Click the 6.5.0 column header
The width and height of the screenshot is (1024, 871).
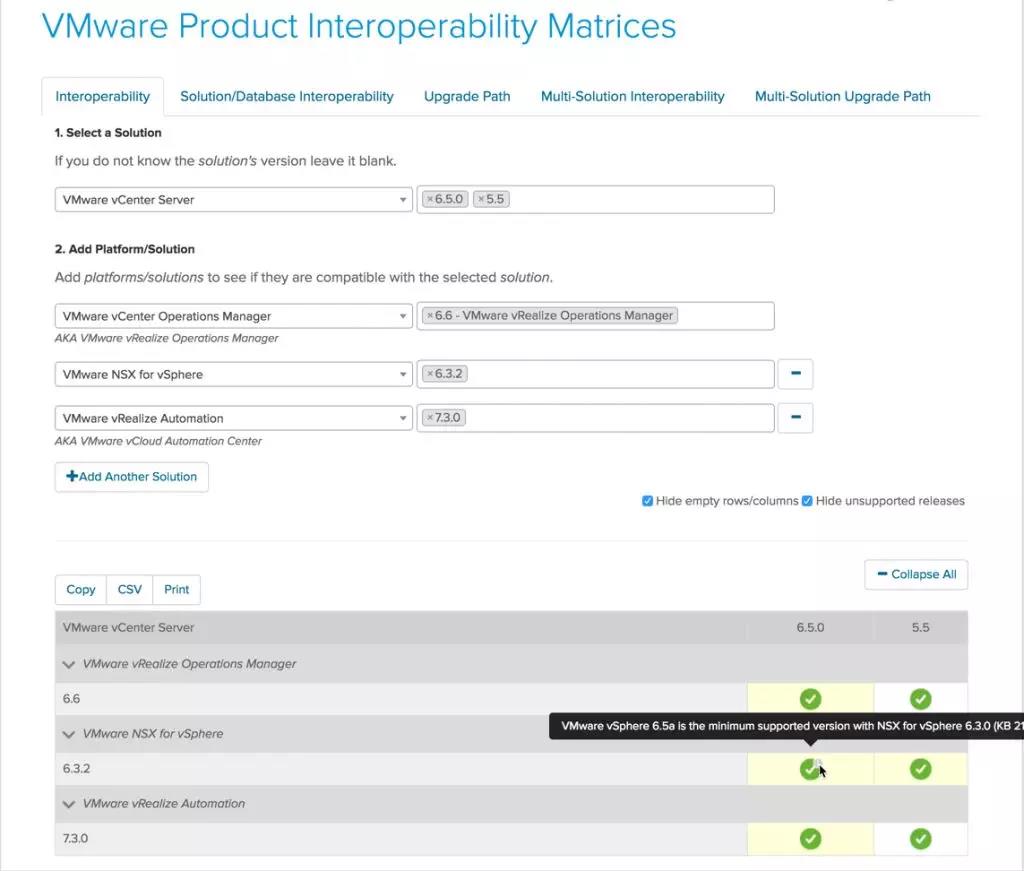tap(810, 627)
